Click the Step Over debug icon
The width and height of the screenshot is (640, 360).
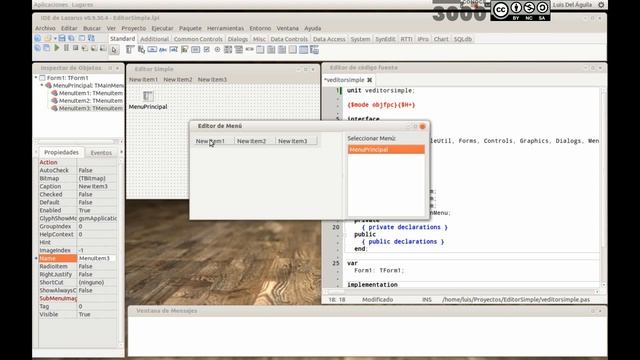[x=93, y=48]
